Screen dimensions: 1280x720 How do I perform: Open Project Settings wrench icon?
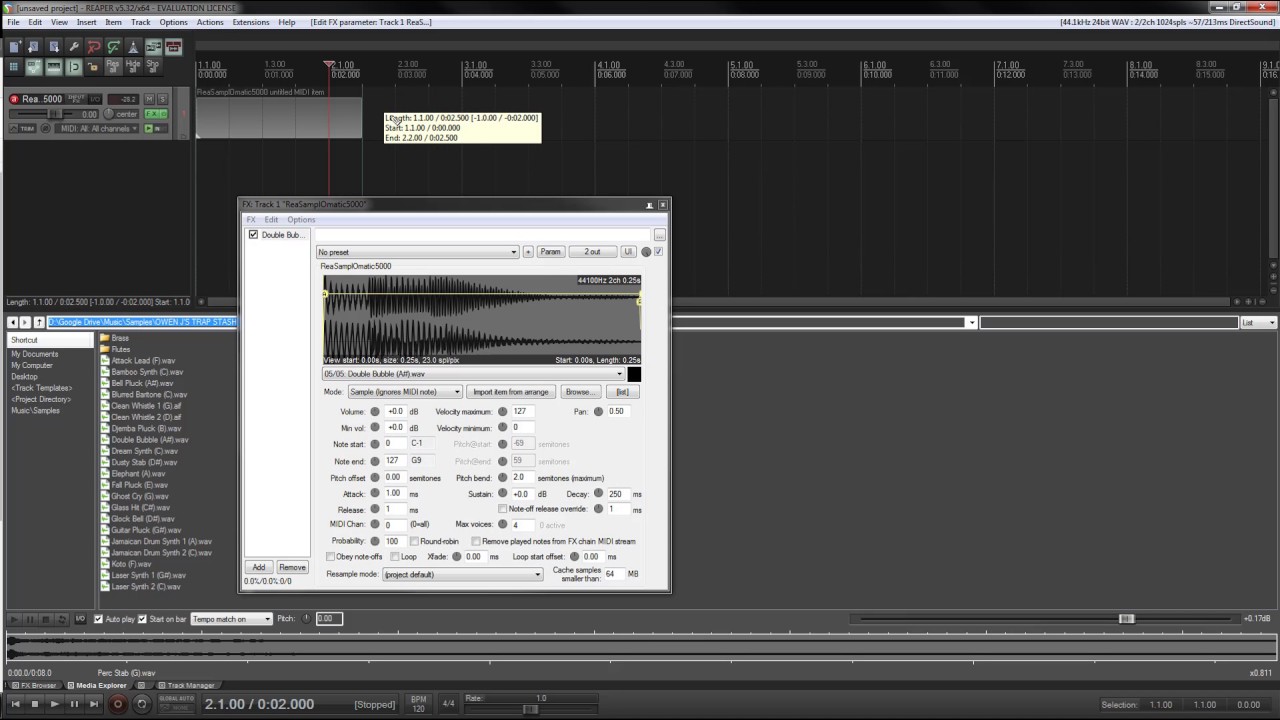click(x=74, y=47)
